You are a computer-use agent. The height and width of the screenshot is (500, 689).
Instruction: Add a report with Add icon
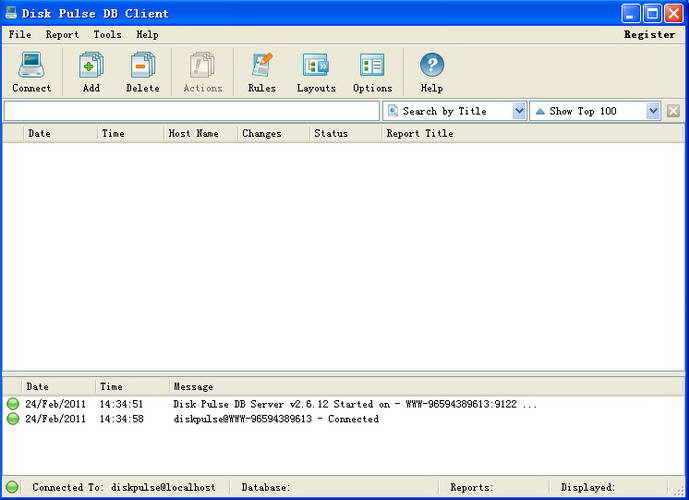(x=91, y=65)
